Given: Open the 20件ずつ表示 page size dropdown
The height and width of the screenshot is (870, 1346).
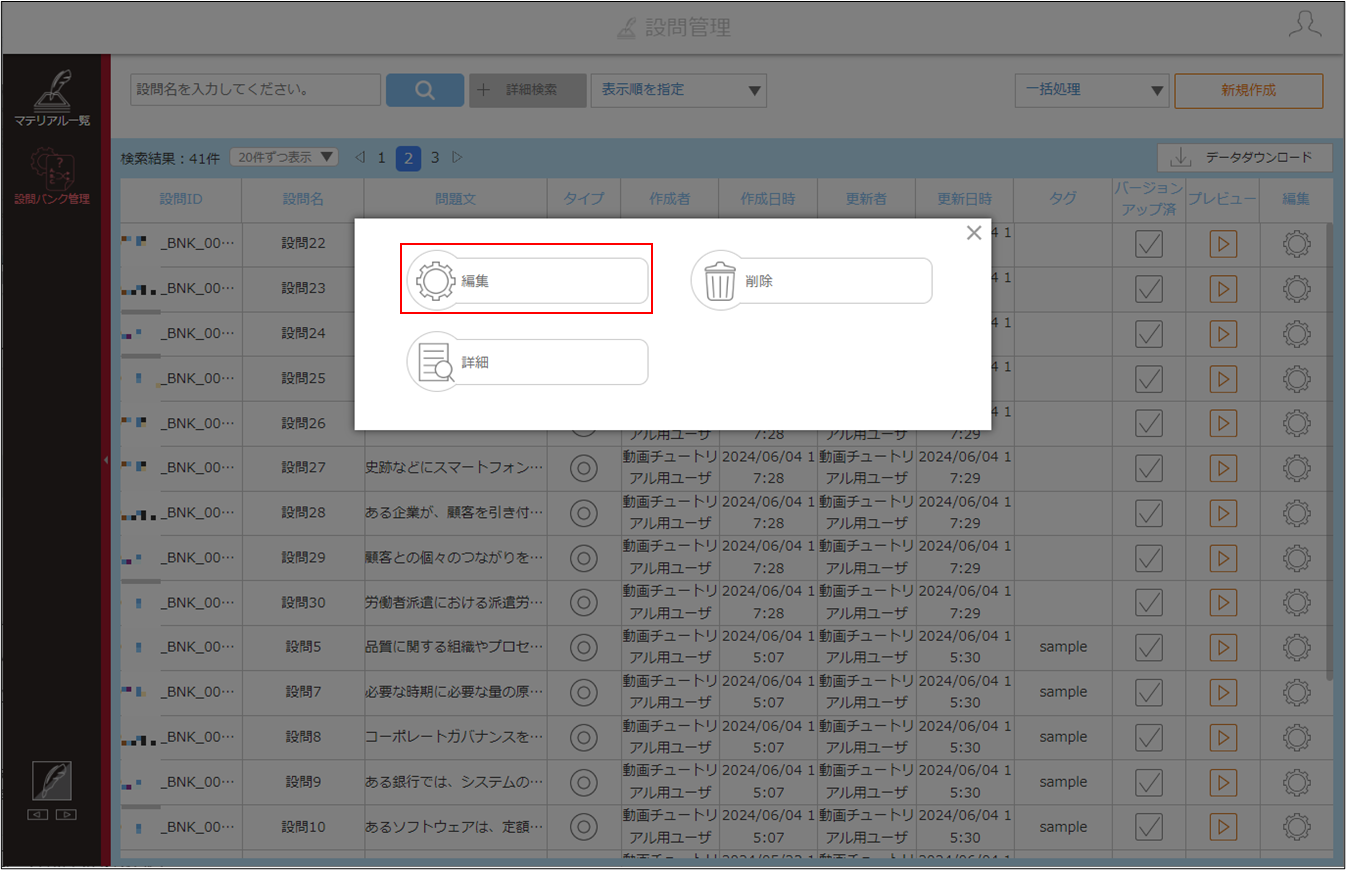Looking at the screenshot, I should 285,158.
